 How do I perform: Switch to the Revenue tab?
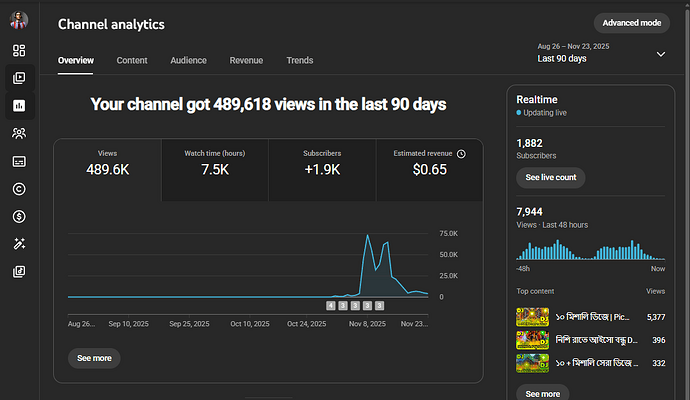pos(246,61)
